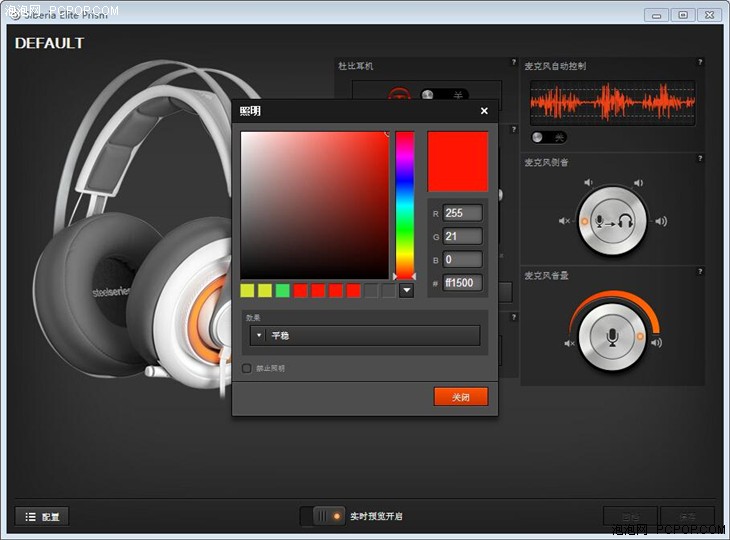730x540 pixels.
Task: Click the 关闭 orange button
Action: [461, 397]
